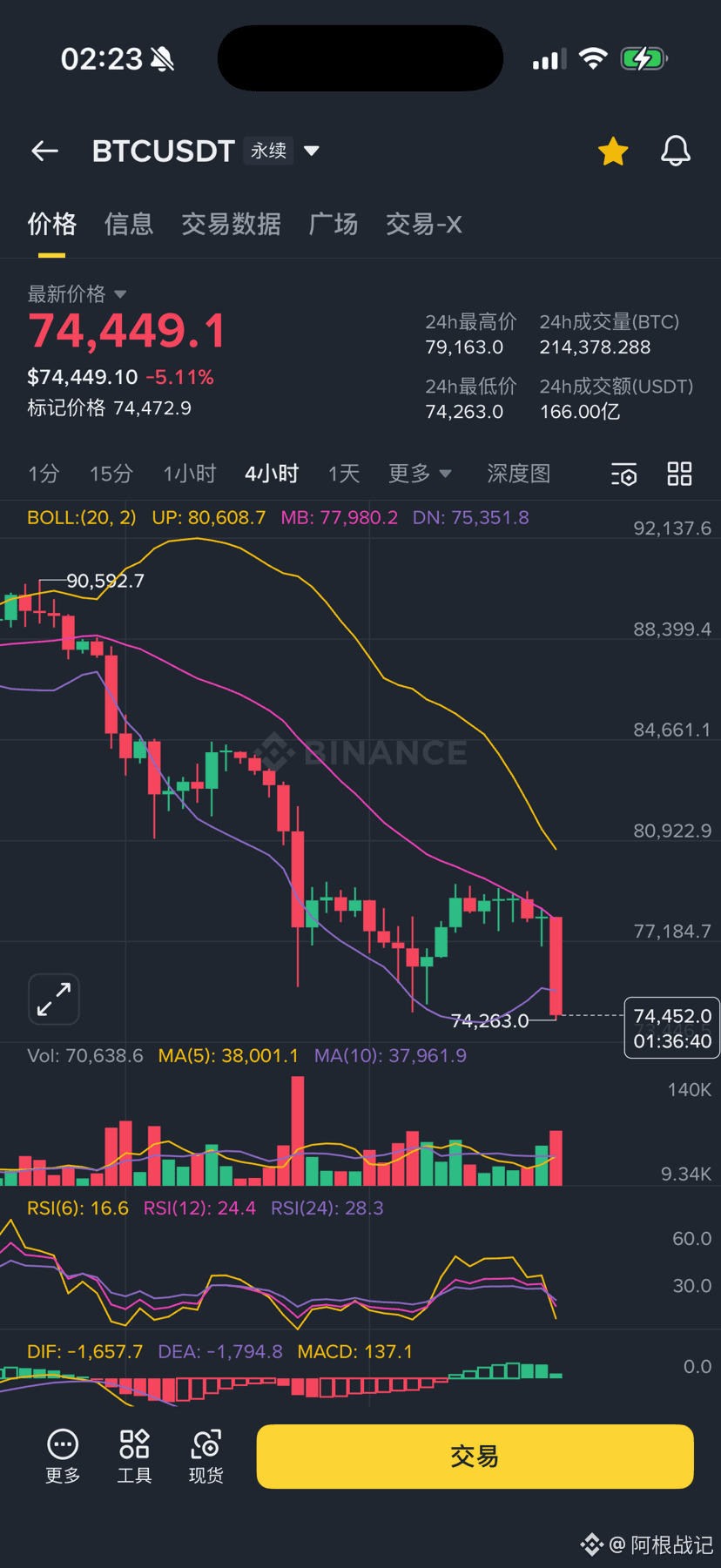Tap the BOLL indicator legend line

click(x=278, y=518)
